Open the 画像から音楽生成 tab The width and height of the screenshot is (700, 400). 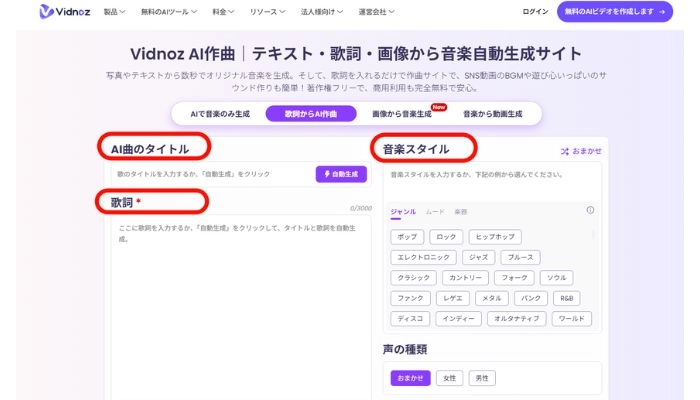pos(402,114)
